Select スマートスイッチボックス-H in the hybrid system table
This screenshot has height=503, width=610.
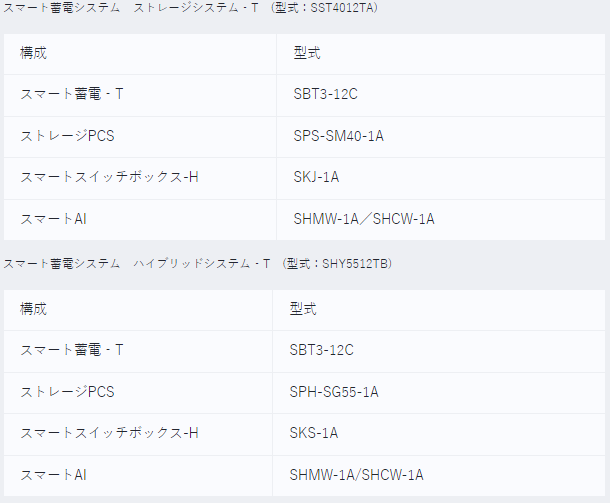(109, 433)
